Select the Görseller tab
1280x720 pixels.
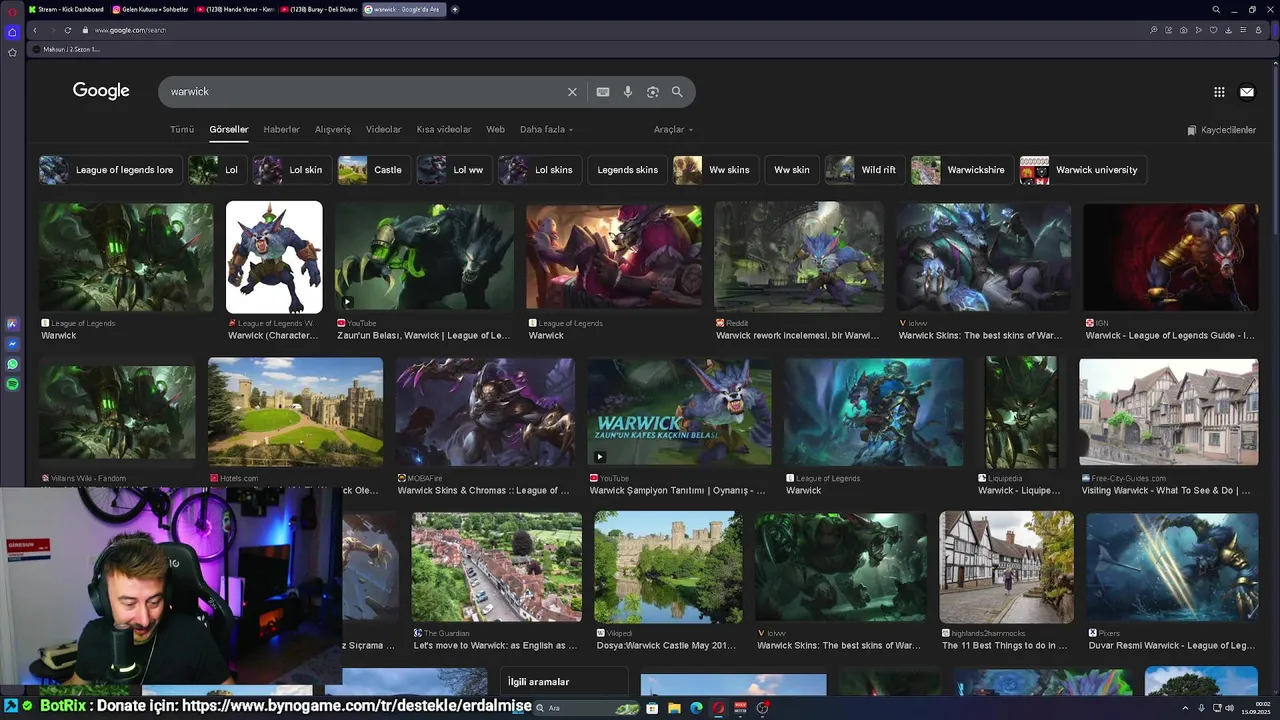click(x=229, y=129)
